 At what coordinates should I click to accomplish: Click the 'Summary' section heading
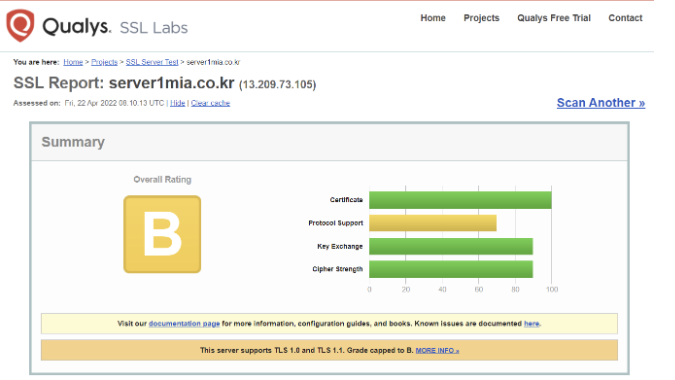pos(73,142)
